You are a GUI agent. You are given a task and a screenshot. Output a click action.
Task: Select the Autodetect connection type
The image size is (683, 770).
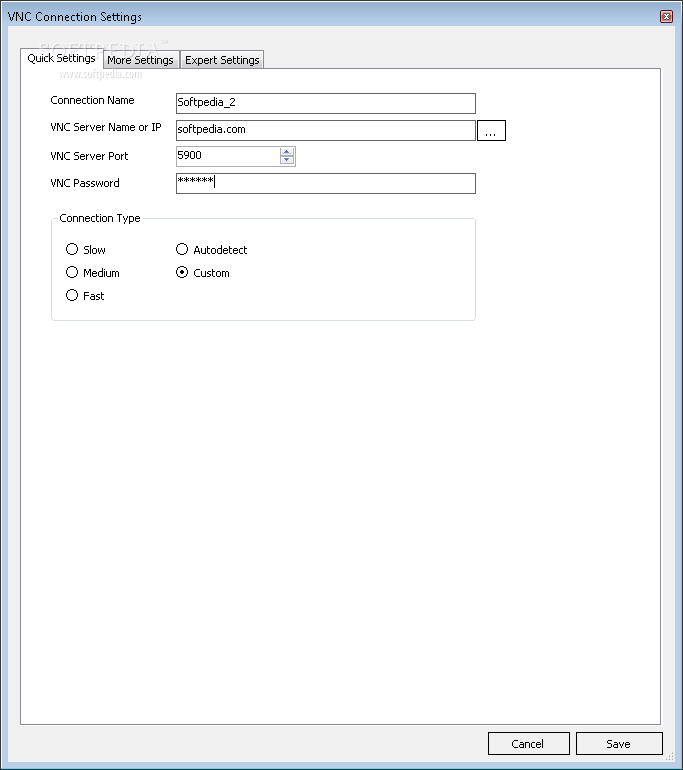point(211,249)
